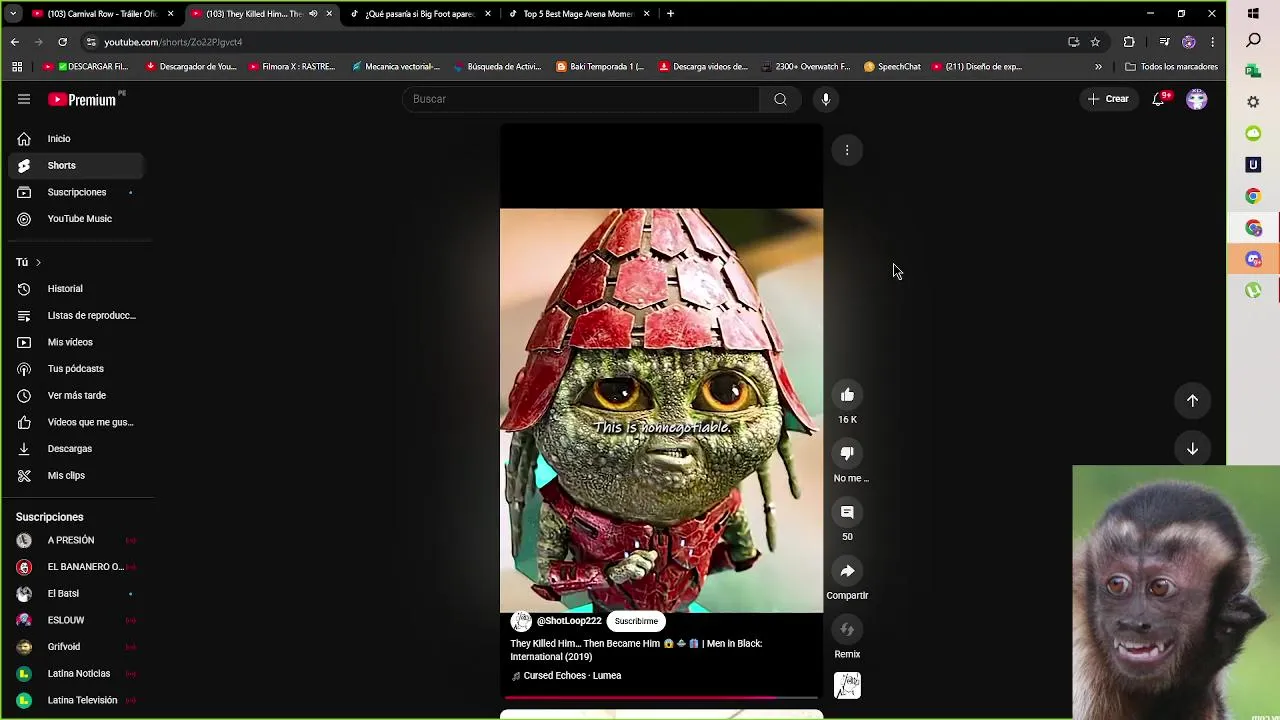Open the SpeechChat bookmark
Viewport: 1280px width, 720px height.
click(x=892, y=67)
